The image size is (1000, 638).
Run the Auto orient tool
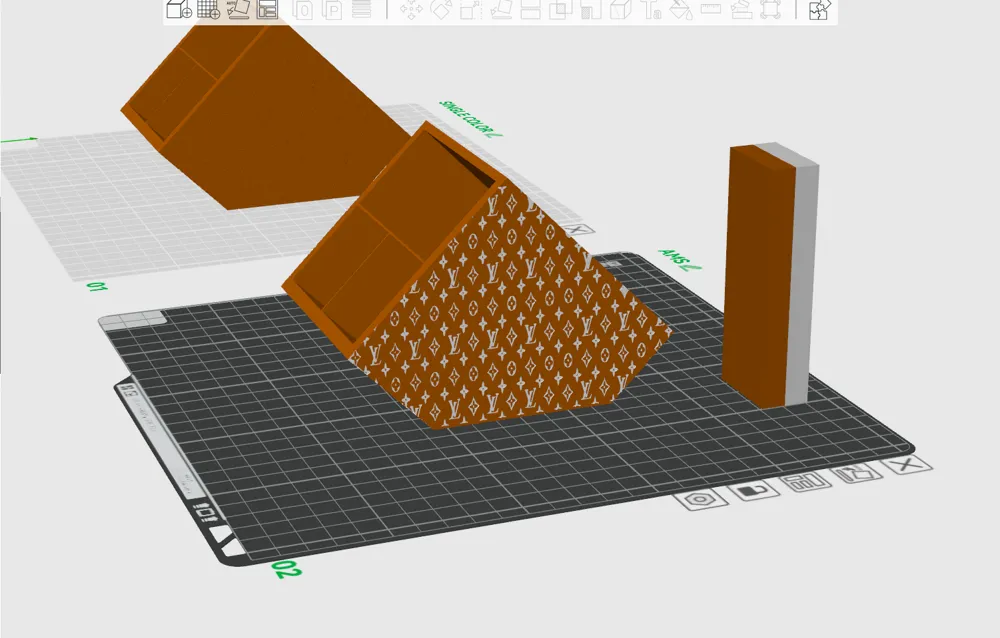point(238,9)
